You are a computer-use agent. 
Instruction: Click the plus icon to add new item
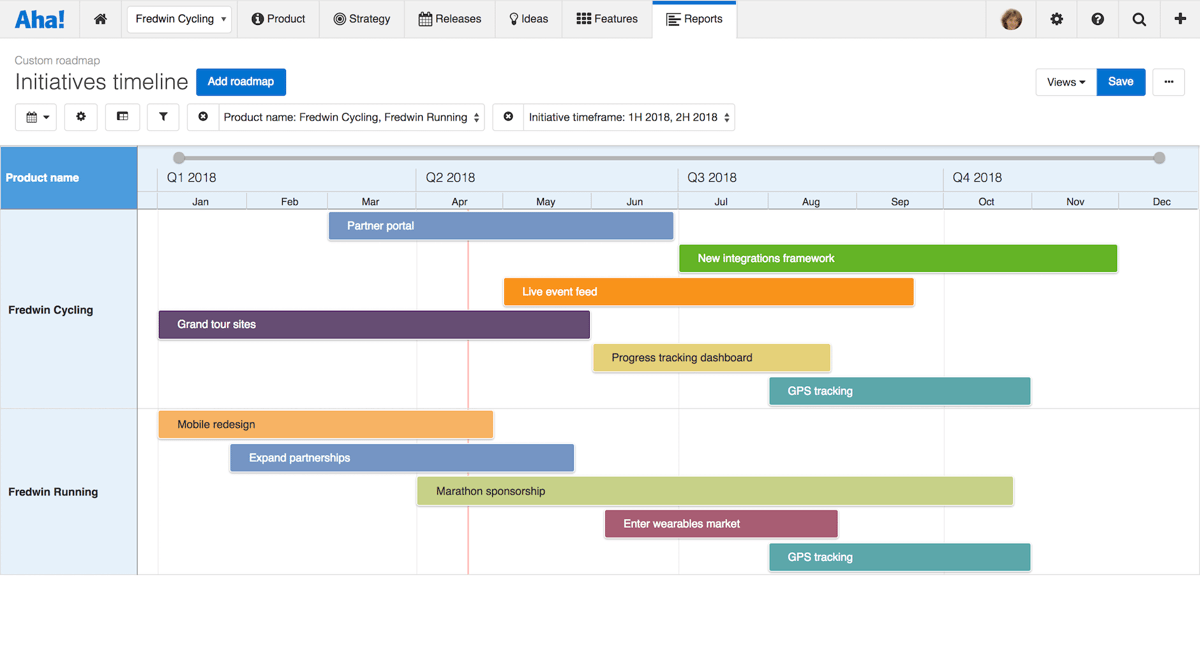[x=1180, y=19]
